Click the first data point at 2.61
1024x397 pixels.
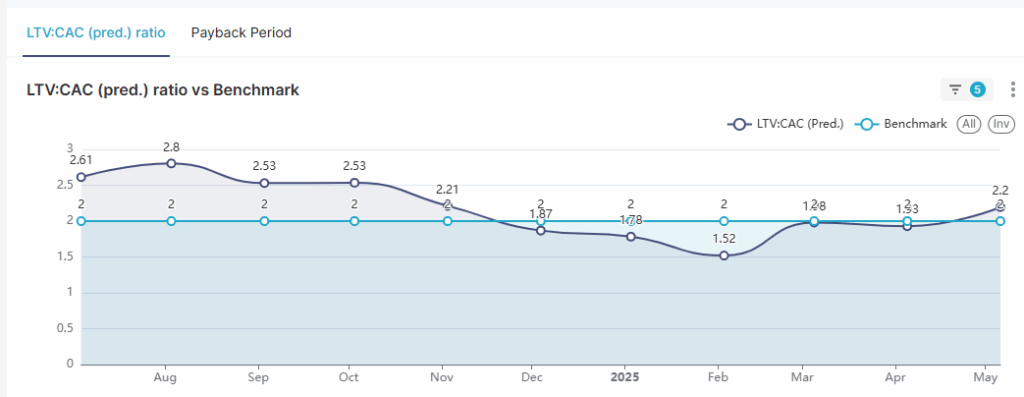click(81, 177)
